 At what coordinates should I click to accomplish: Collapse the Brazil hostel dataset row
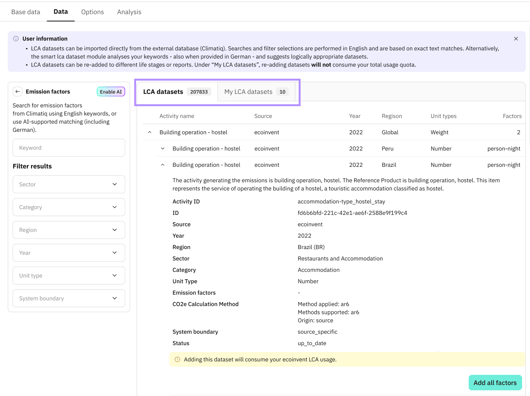pos(163,165)
